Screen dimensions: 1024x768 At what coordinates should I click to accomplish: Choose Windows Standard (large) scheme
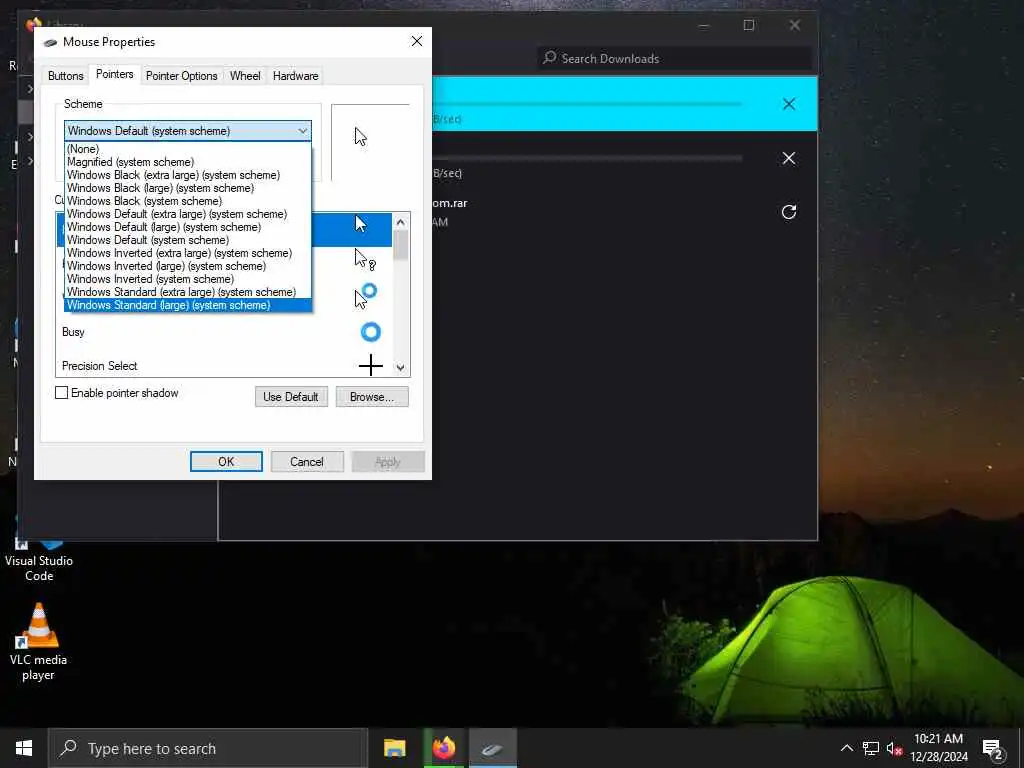coord(188,305)
